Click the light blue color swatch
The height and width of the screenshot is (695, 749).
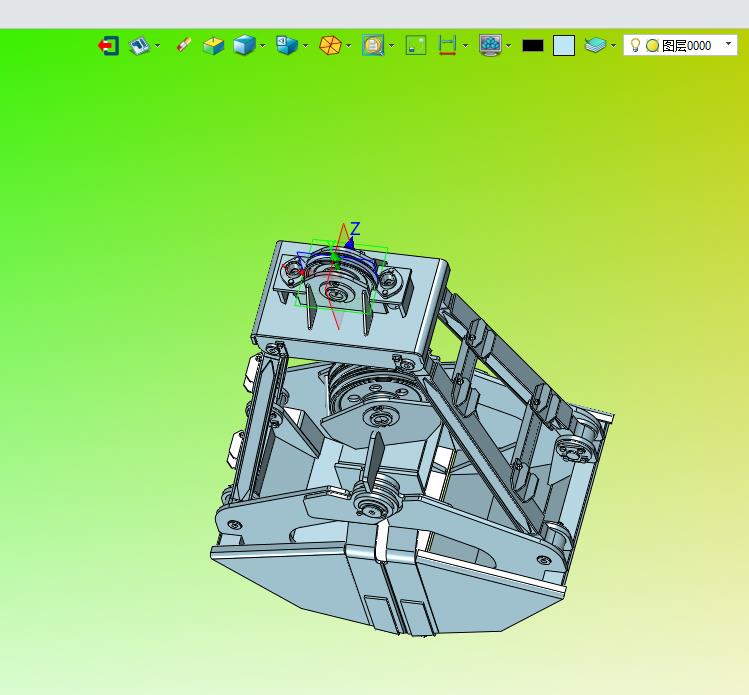(564, 46)
